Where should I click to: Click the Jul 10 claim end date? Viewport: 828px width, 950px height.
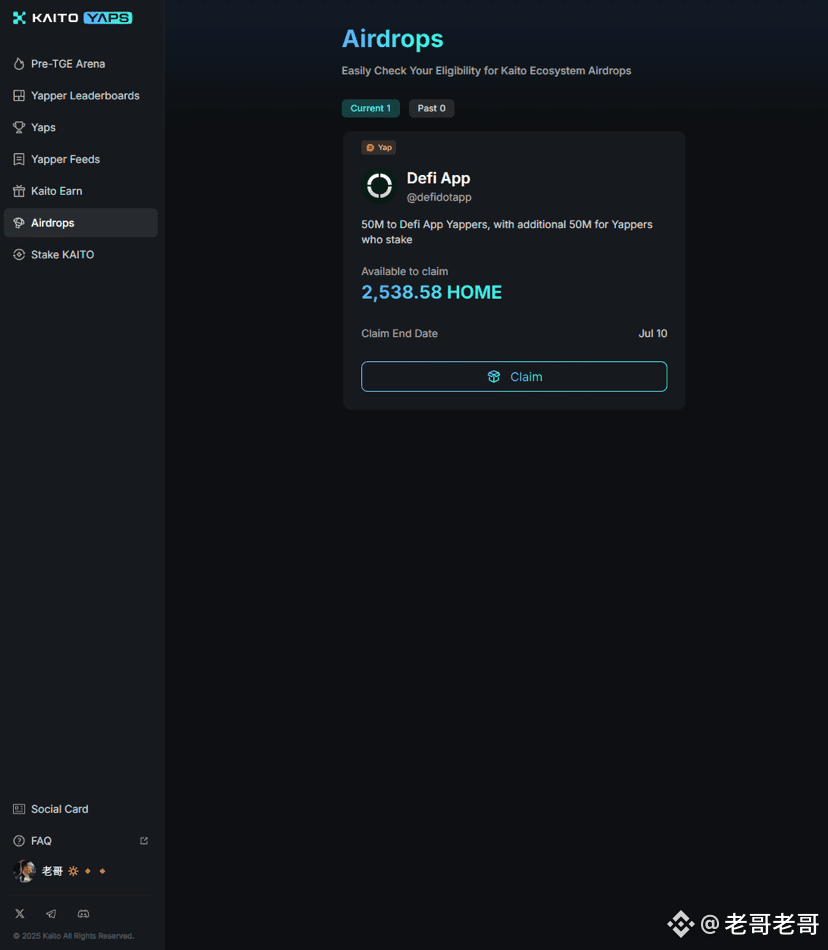(652, 334)
